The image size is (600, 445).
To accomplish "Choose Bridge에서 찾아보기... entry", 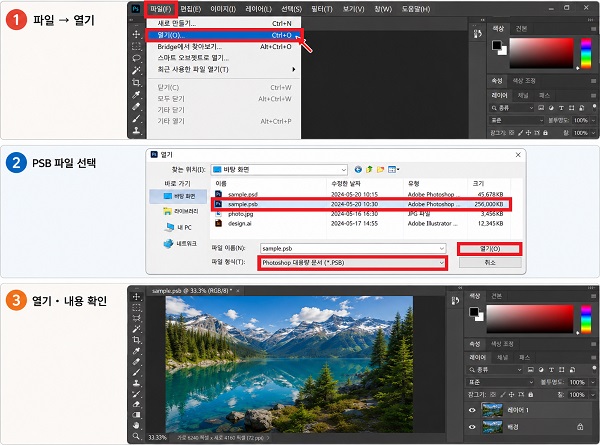I will click(224, 47).
